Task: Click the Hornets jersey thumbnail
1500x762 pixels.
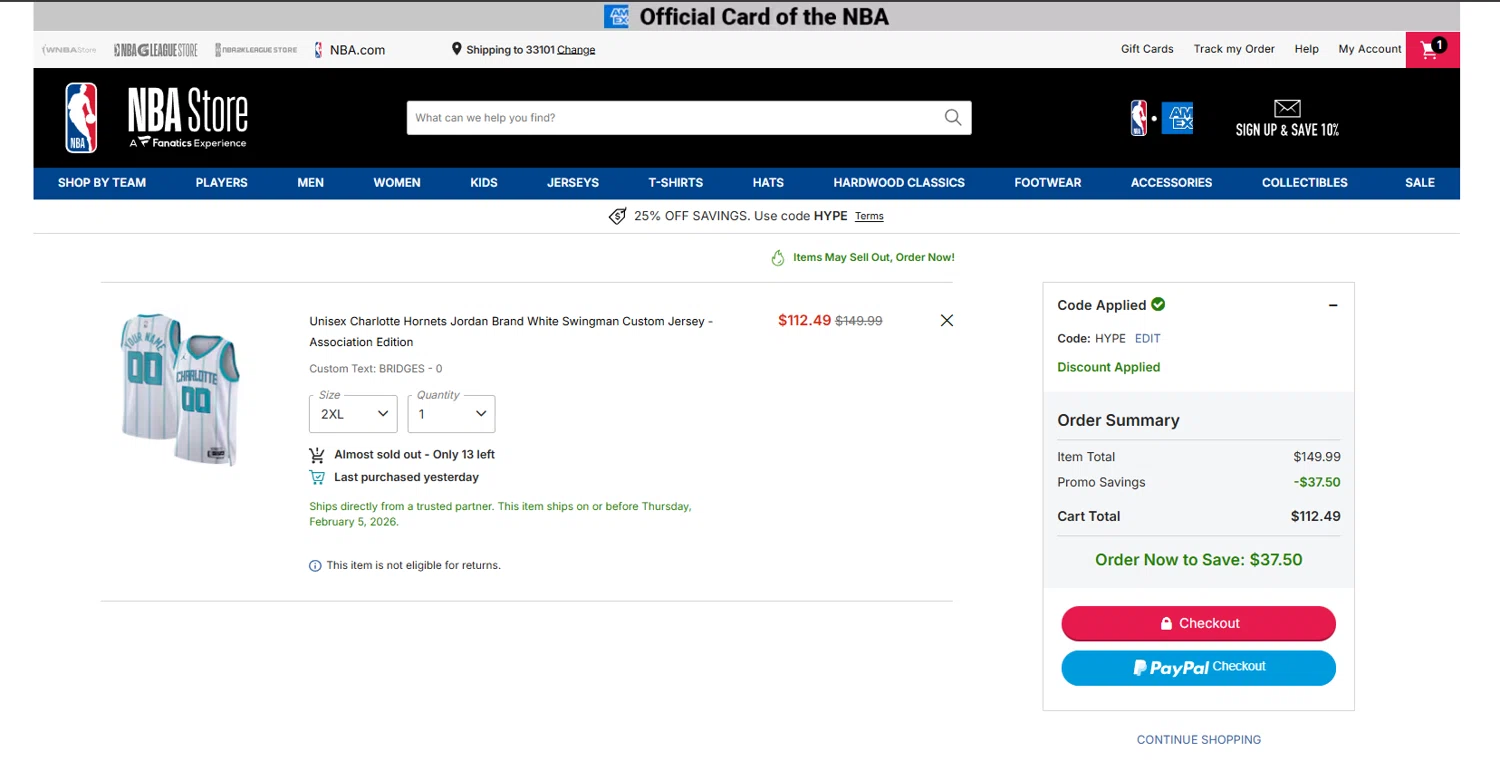Action: point(181,389)
